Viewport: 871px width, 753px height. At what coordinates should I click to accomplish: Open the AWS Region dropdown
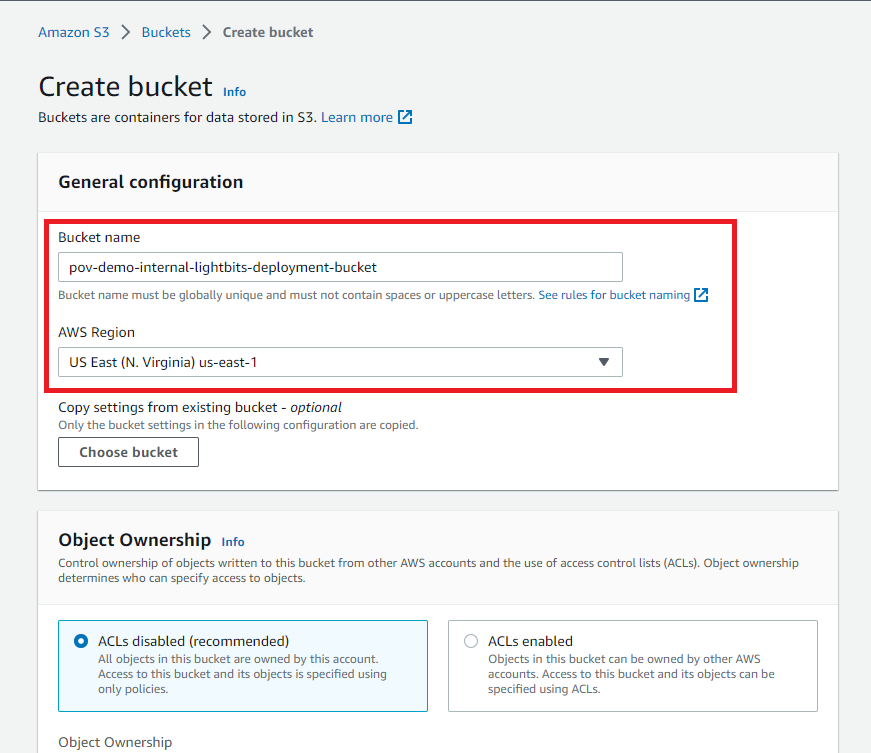[x=340, y=362]
